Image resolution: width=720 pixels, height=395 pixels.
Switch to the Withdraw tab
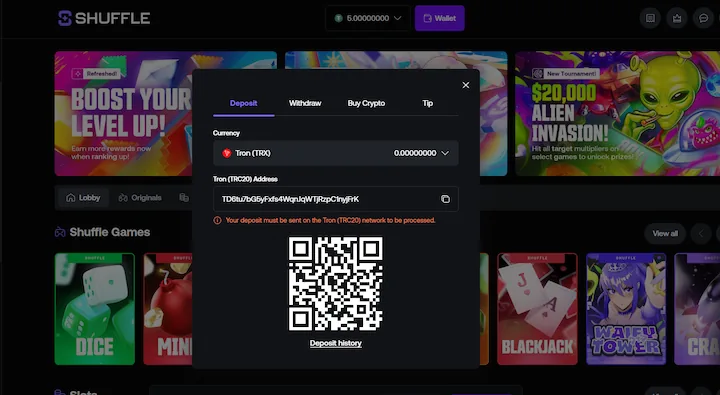[x=305, y=103]
